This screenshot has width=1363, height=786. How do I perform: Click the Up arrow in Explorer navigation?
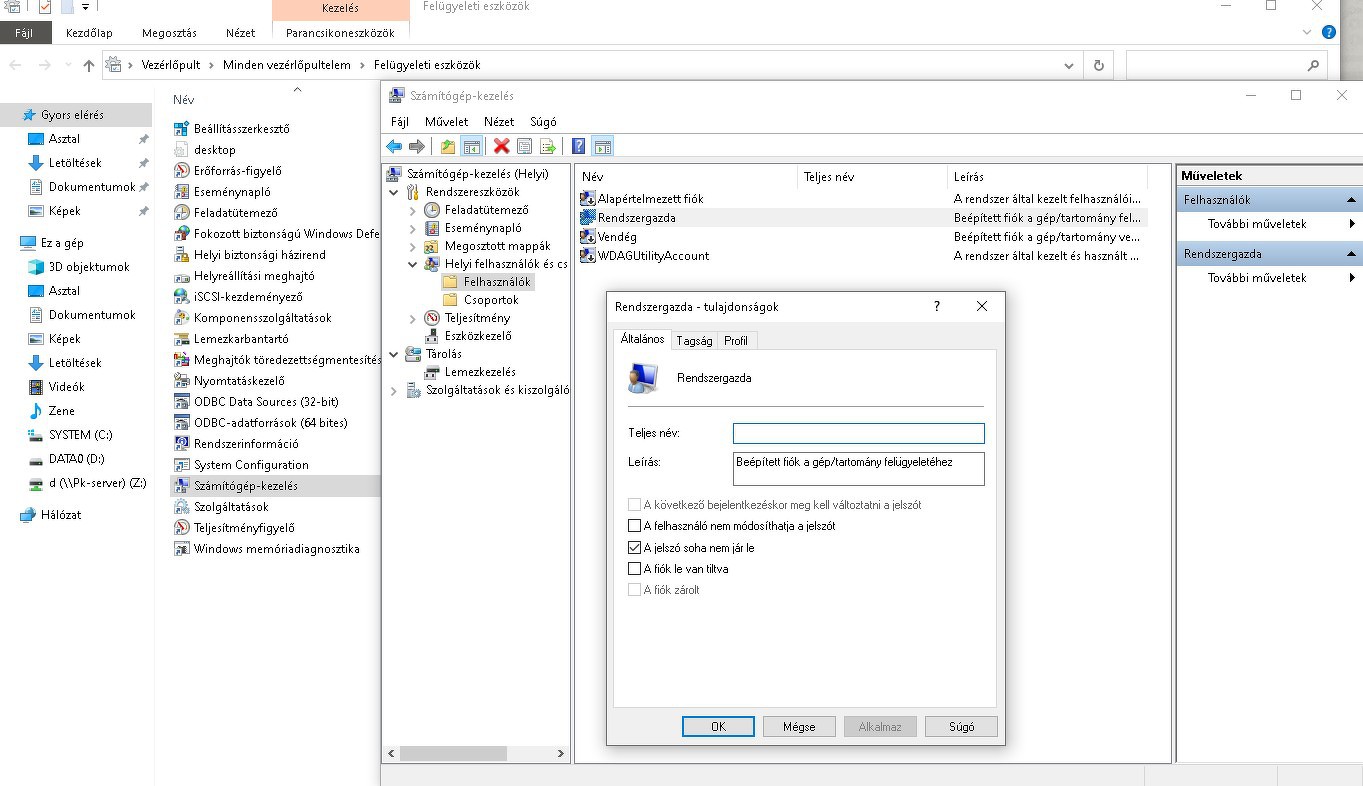tap(89, 65)
